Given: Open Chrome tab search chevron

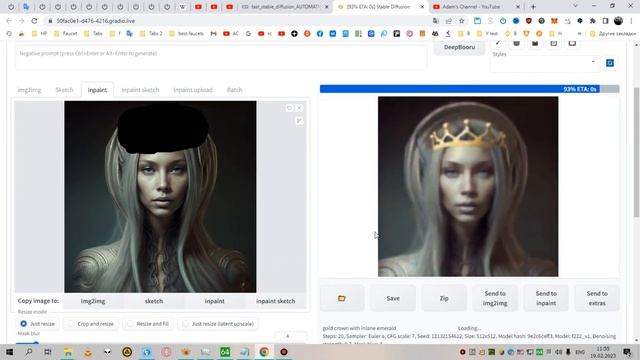Looking at the screenshot, I should [x=575, y=6].
